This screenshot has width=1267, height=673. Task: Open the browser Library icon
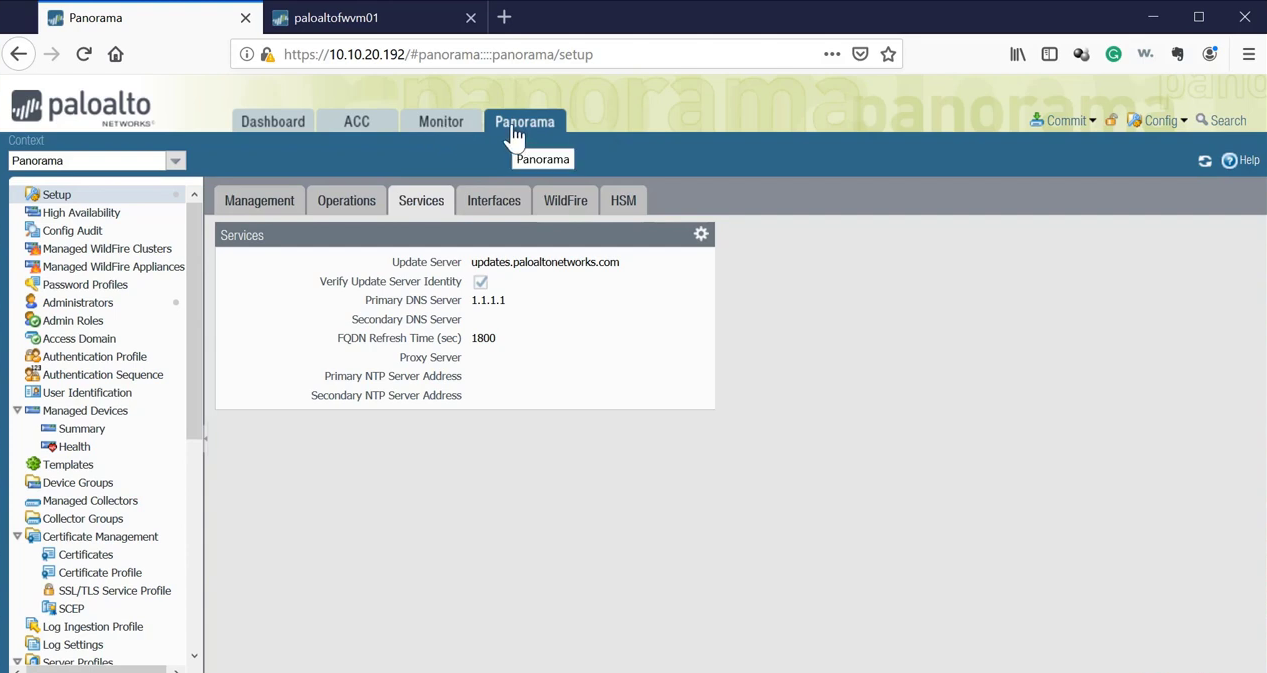[x=1017, y=54]
